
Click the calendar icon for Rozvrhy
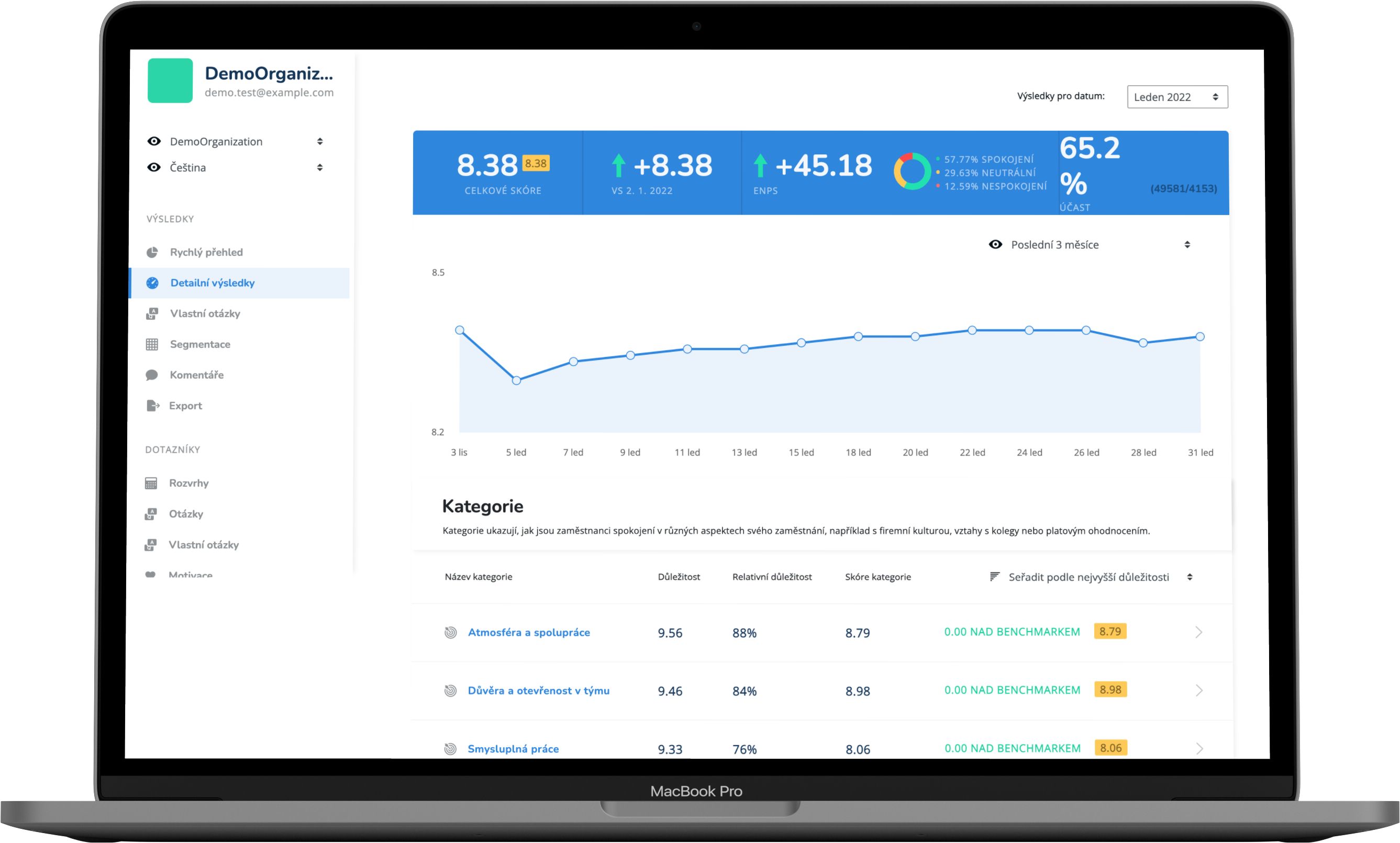151,484
